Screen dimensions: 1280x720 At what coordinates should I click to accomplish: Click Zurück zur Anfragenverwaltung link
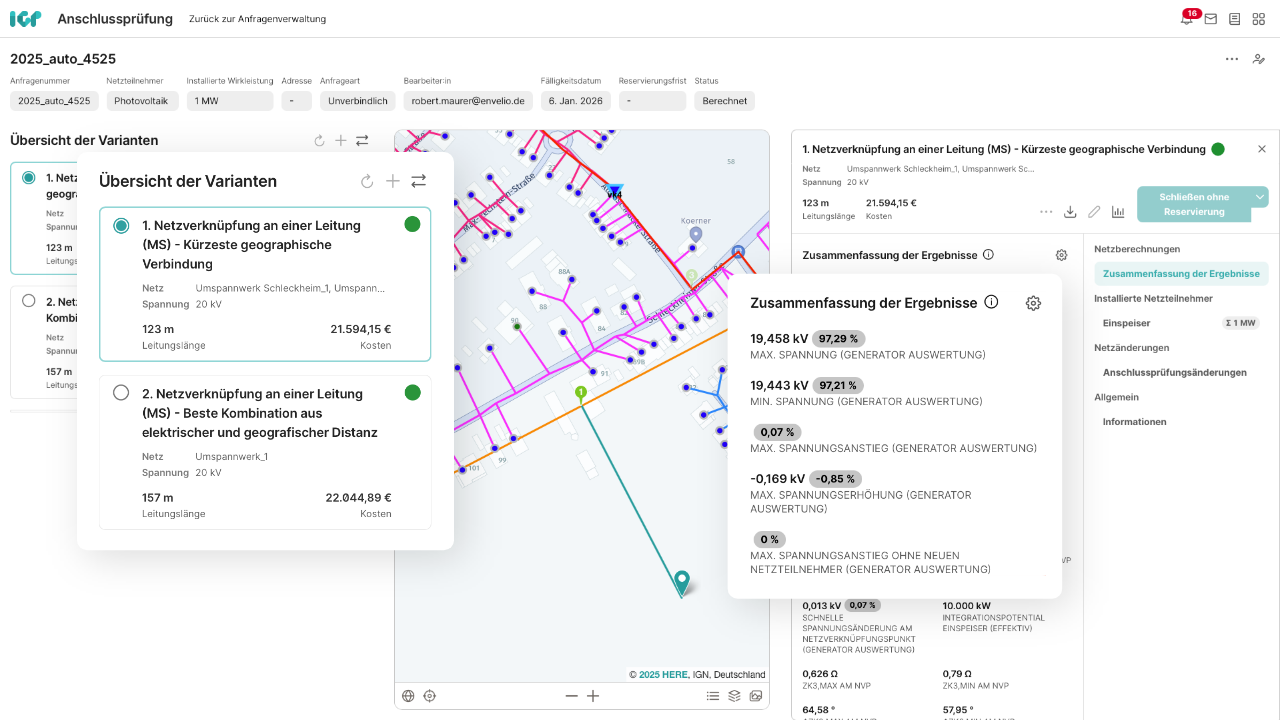coord(257,19)
